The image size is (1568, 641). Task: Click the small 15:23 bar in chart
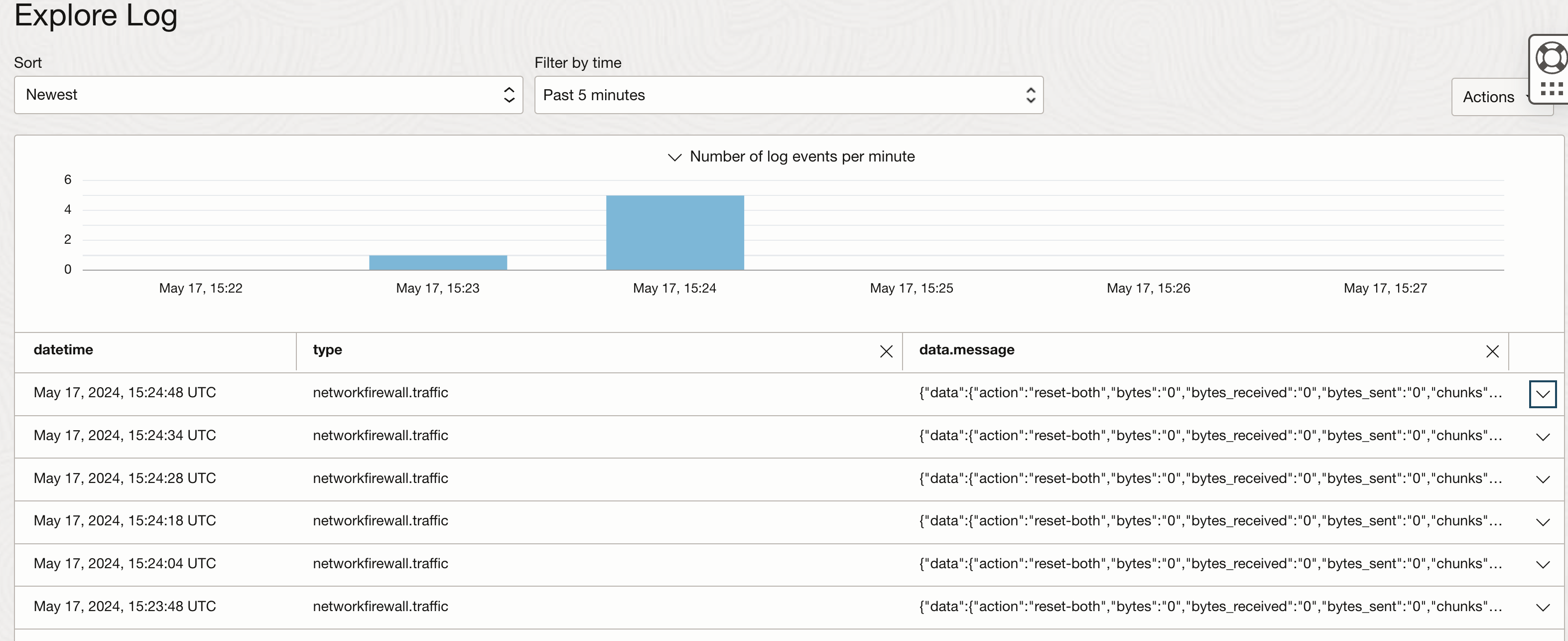(x=438, y=263)
